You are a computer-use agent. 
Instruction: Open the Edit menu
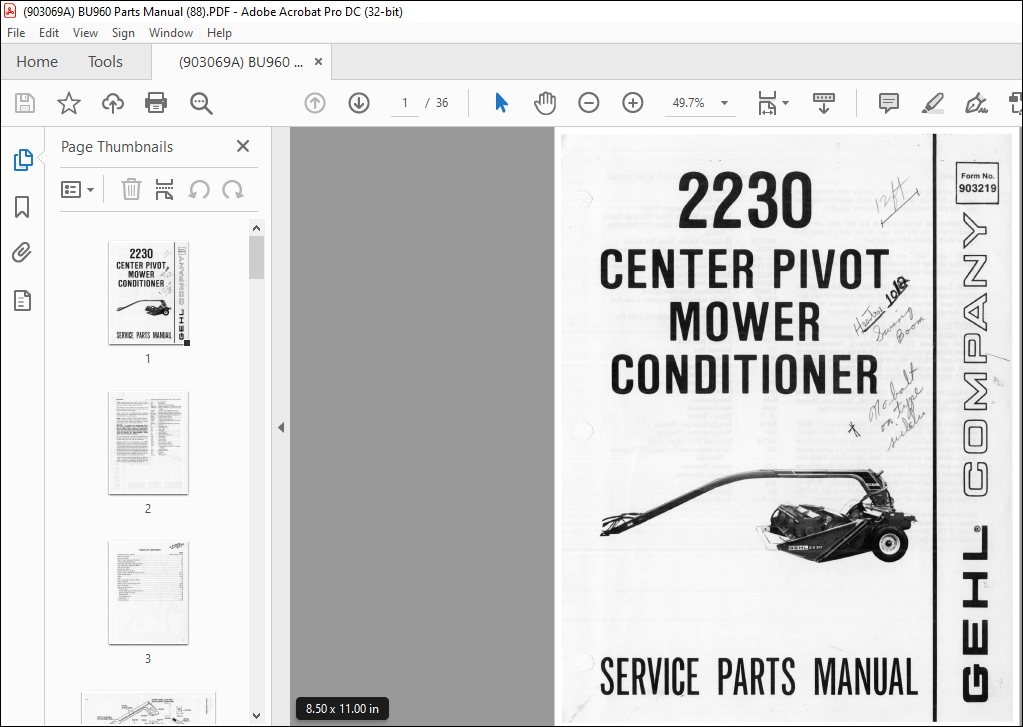pyautogui.click(x=49, y=33)
